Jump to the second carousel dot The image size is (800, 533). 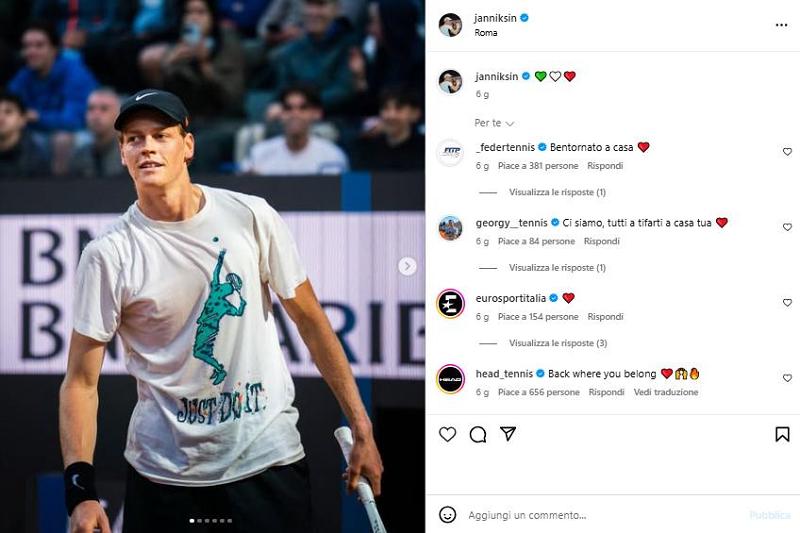tap(200, 520)
